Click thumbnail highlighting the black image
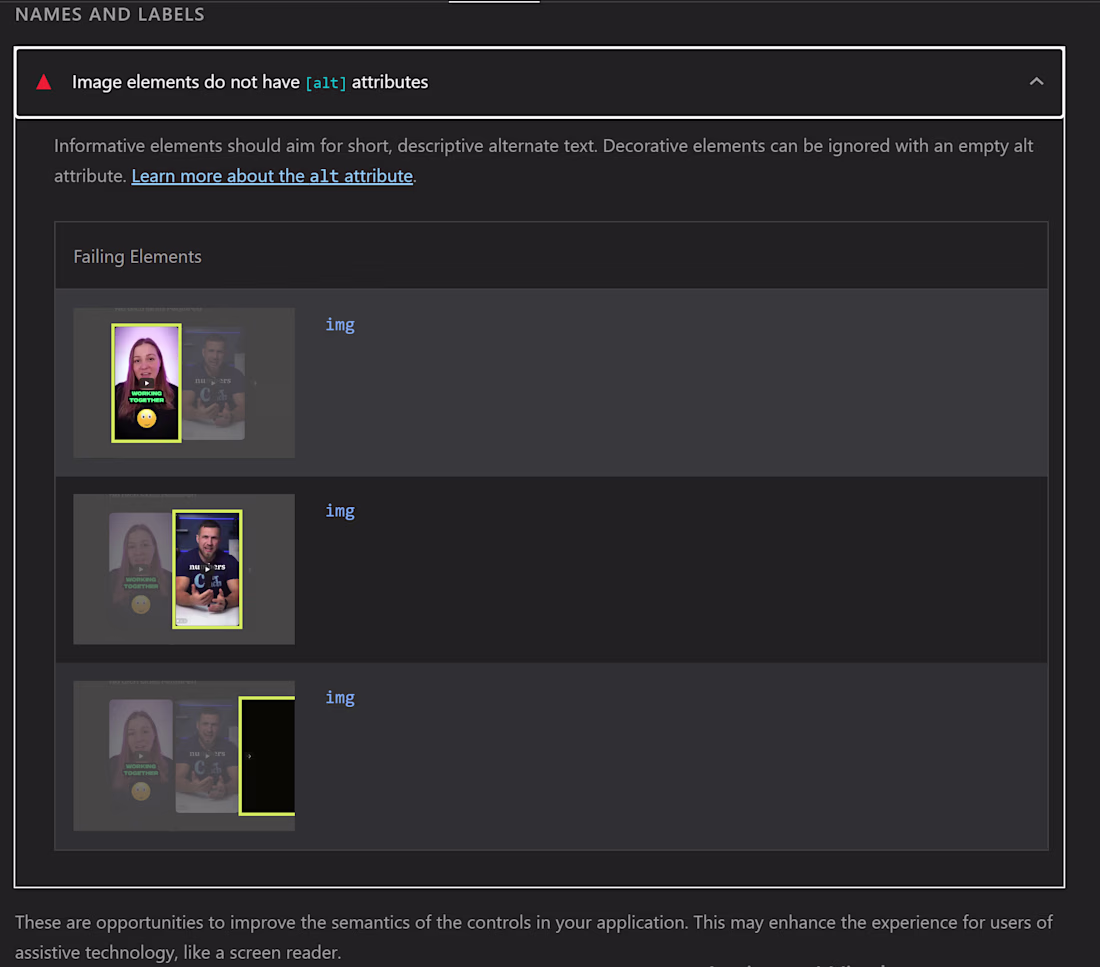The height and width of the screenshot is (967, 1100). coord(184,756)
